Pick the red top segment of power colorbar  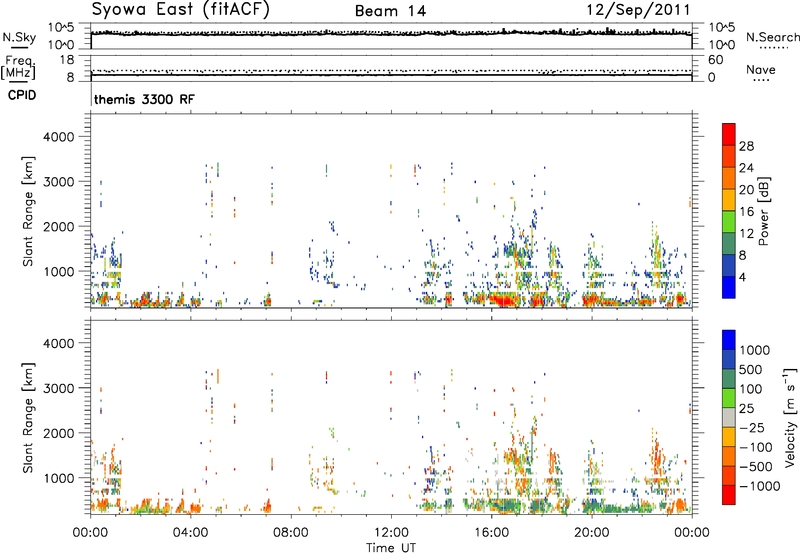(729, 135)
